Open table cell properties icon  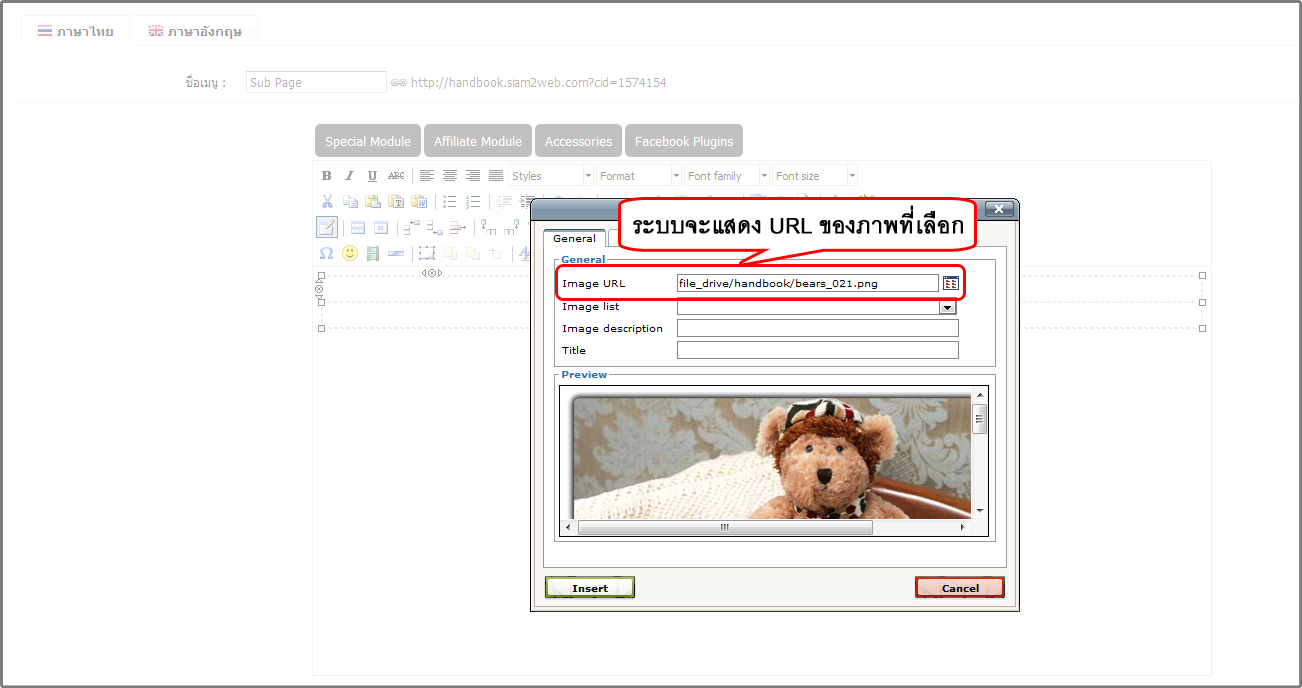381,228
